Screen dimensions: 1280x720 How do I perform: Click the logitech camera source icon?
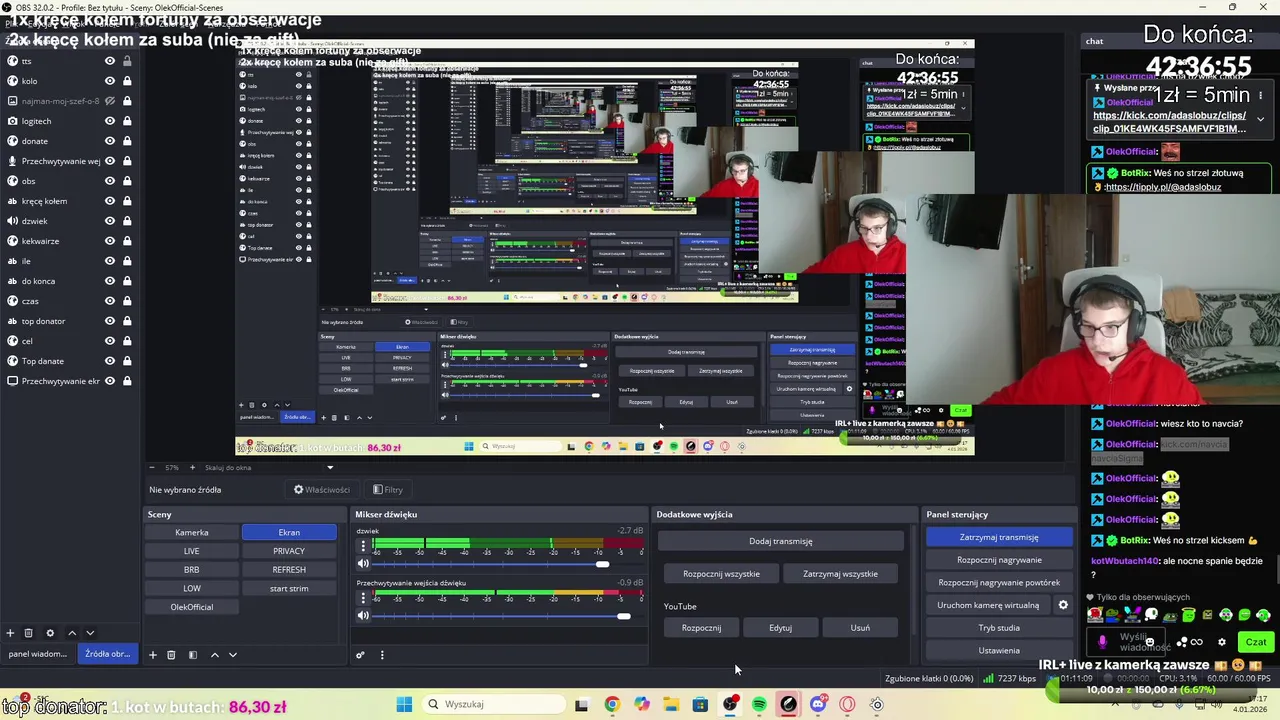(x=12, y=121)
